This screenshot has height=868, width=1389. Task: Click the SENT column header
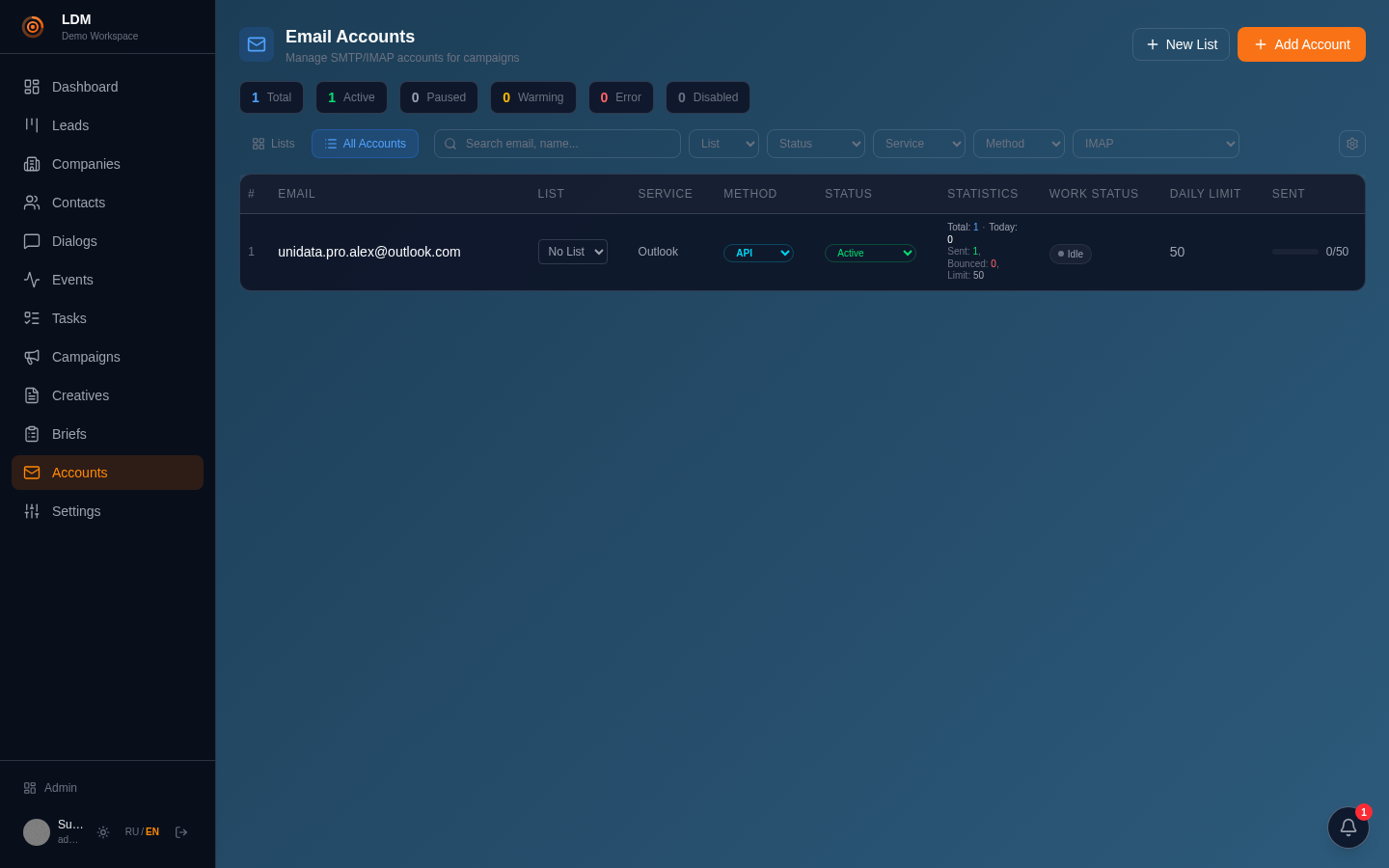pos(1289,194)
